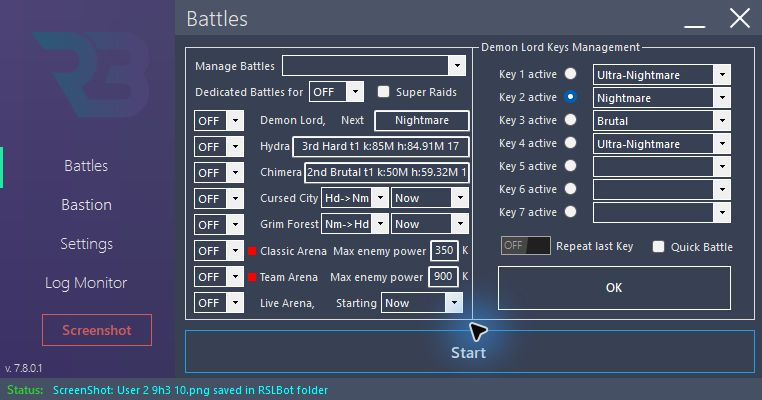Open Key 2 Nightmare difficulty dropdown
Screen dimensions: 762x400
pyautogui.click(x=661, y=98)
